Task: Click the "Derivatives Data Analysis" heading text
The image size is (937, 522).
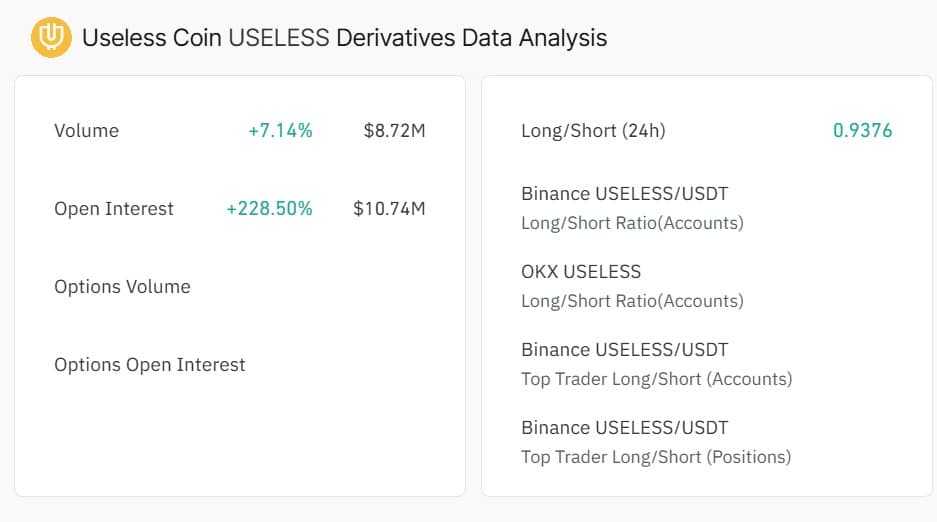Action: 472,38
